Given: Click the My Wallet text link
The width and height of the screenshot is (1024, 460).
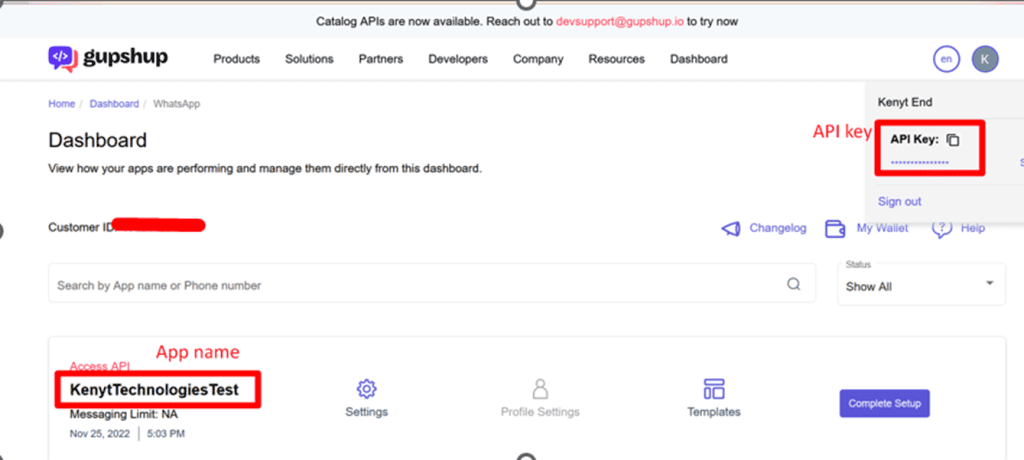Looking at the screenshot, I should tap(882, 229).
